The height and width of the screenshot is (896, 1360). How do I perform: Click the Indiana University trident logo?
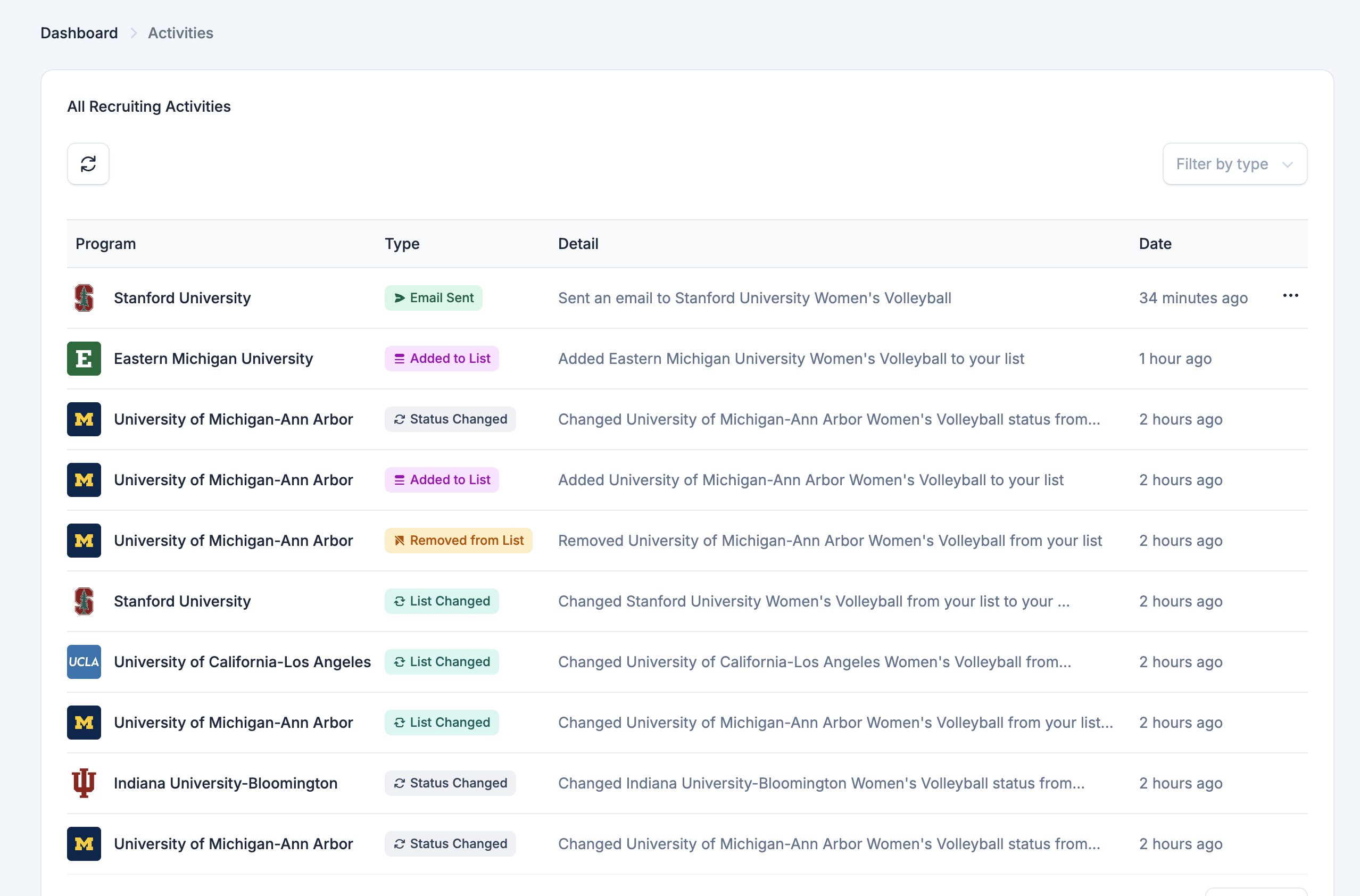tap(84, 782)
